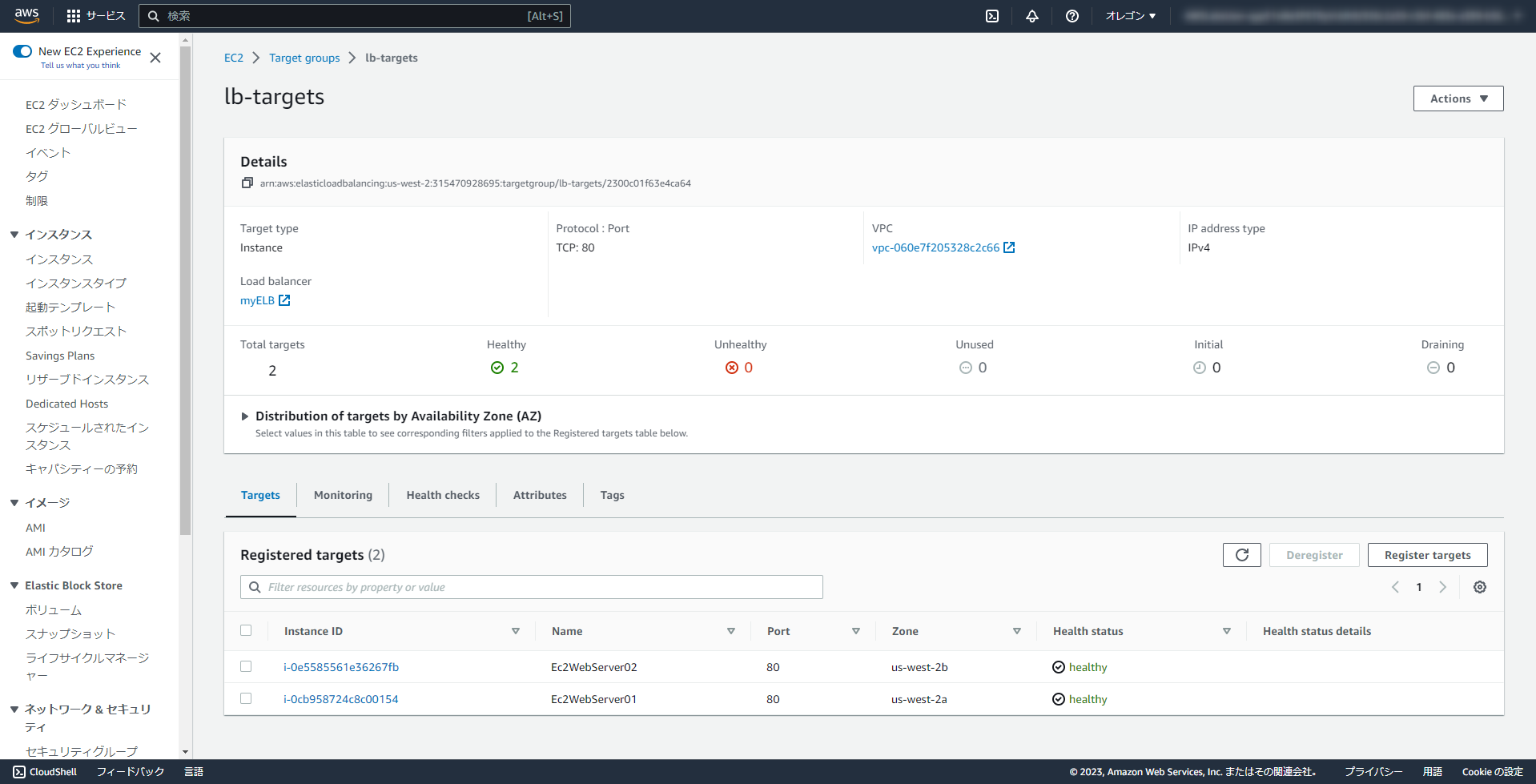Click the filter resources input field
The width and height of the screenshot is (1536, 784).
pyautogui.click(x=531, y=586)
